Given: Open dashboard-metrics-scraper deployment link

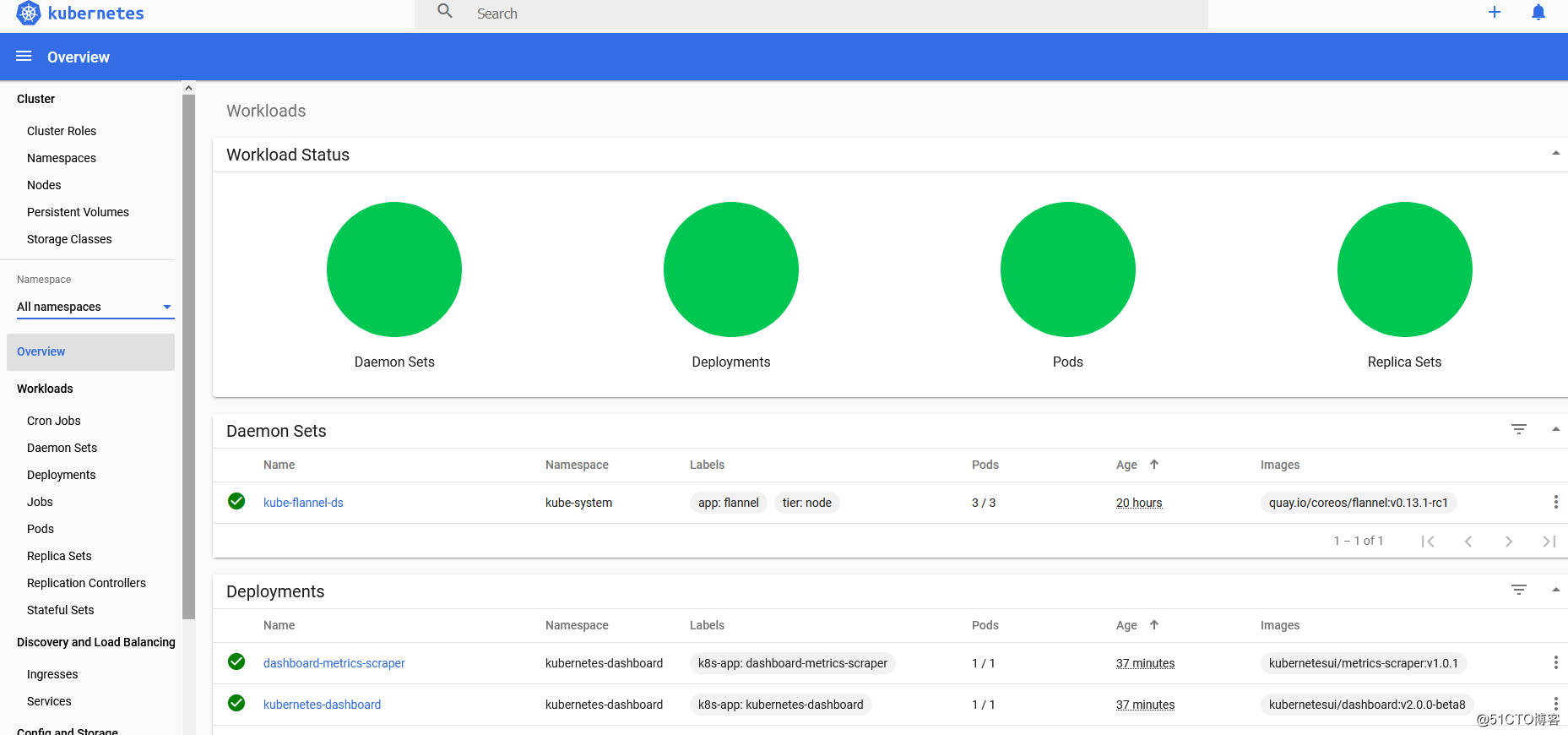Looking at the screenshot, I should [x=334, y=663].
